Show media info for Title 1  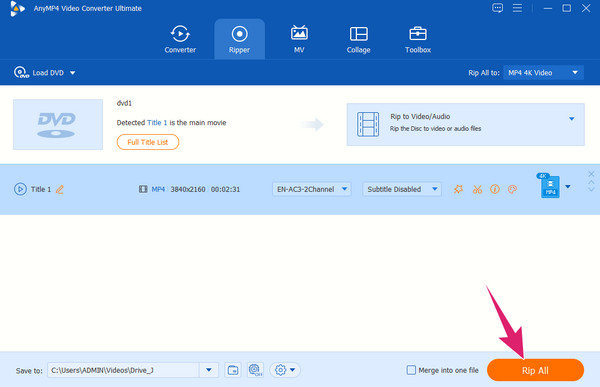(x=495, y=189)
